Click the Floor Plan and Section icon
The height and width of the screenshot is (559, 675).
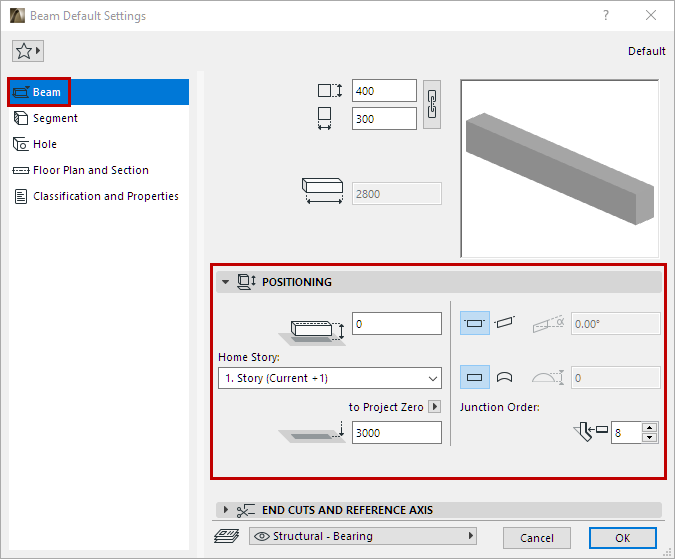(x=21, y=170)
